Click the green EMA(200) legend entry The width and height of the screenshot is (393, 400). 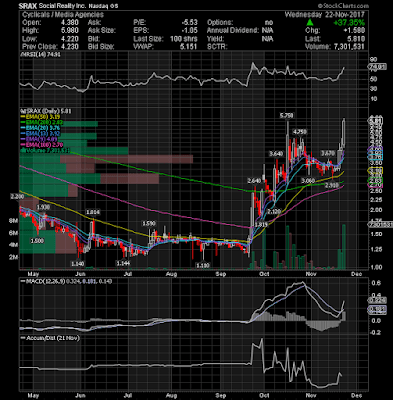tap(41, 122)
